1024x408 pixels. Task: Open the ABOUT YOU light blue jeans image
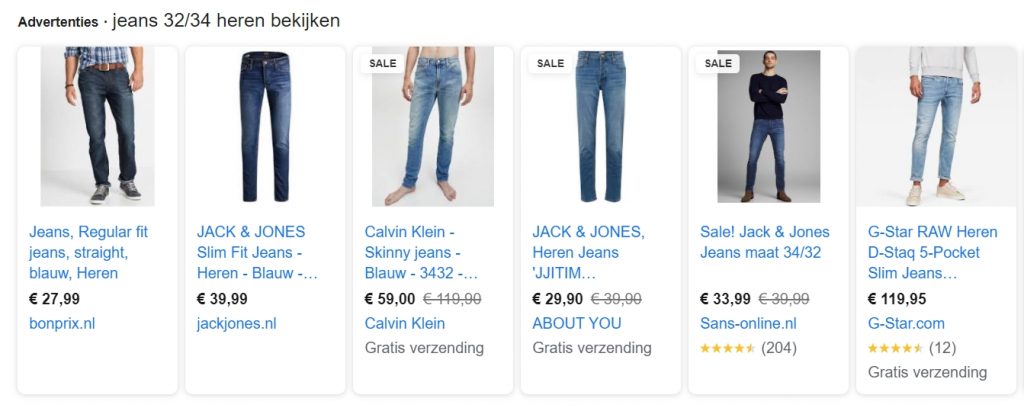pos(601,127)
